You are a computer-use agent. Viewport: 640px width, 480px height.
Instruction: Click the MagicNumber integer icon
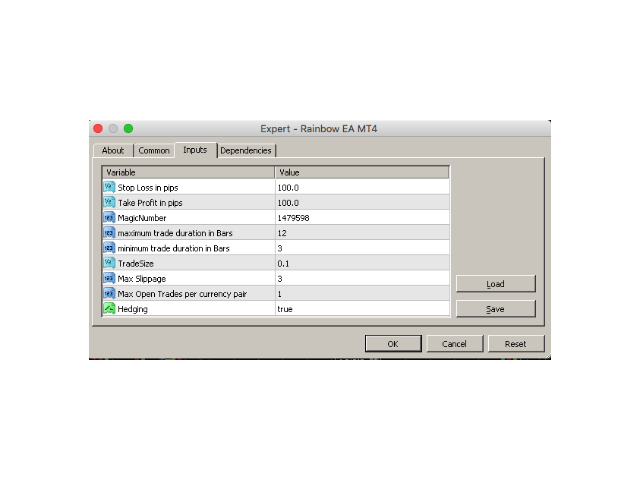pyautogui.click(x=109, y=218)
